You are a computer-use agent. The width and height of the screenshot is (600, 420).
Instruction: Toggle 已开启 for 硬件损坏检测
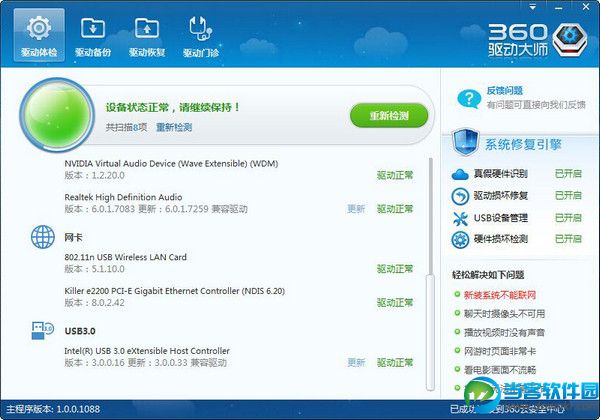[568, 239]
